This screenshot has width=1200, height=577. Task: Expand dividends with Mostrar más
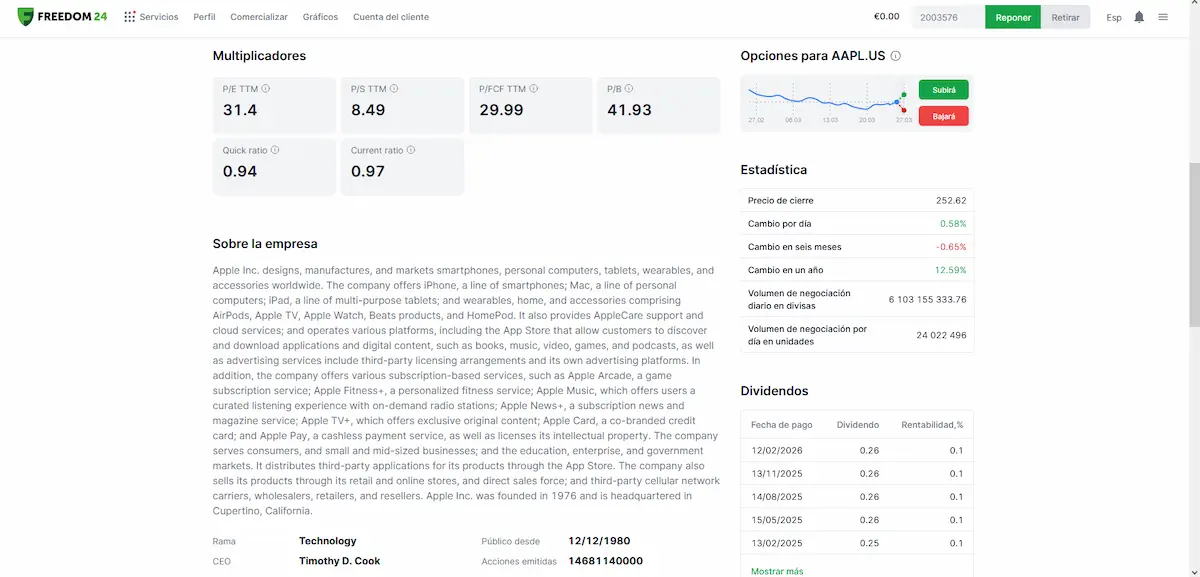click(777, 571)
